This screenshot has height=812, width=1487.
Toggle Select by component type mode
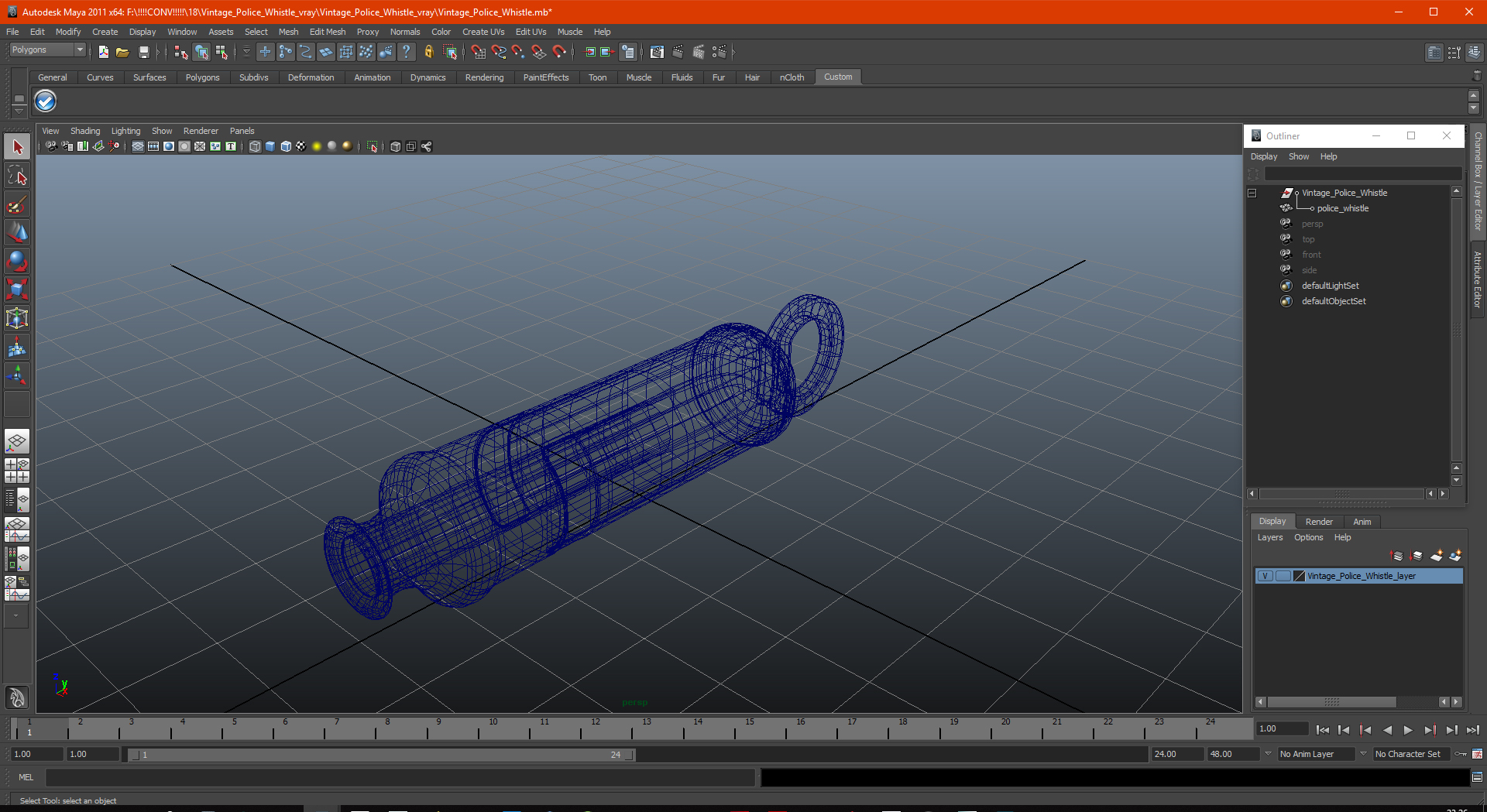pos(222,52)
